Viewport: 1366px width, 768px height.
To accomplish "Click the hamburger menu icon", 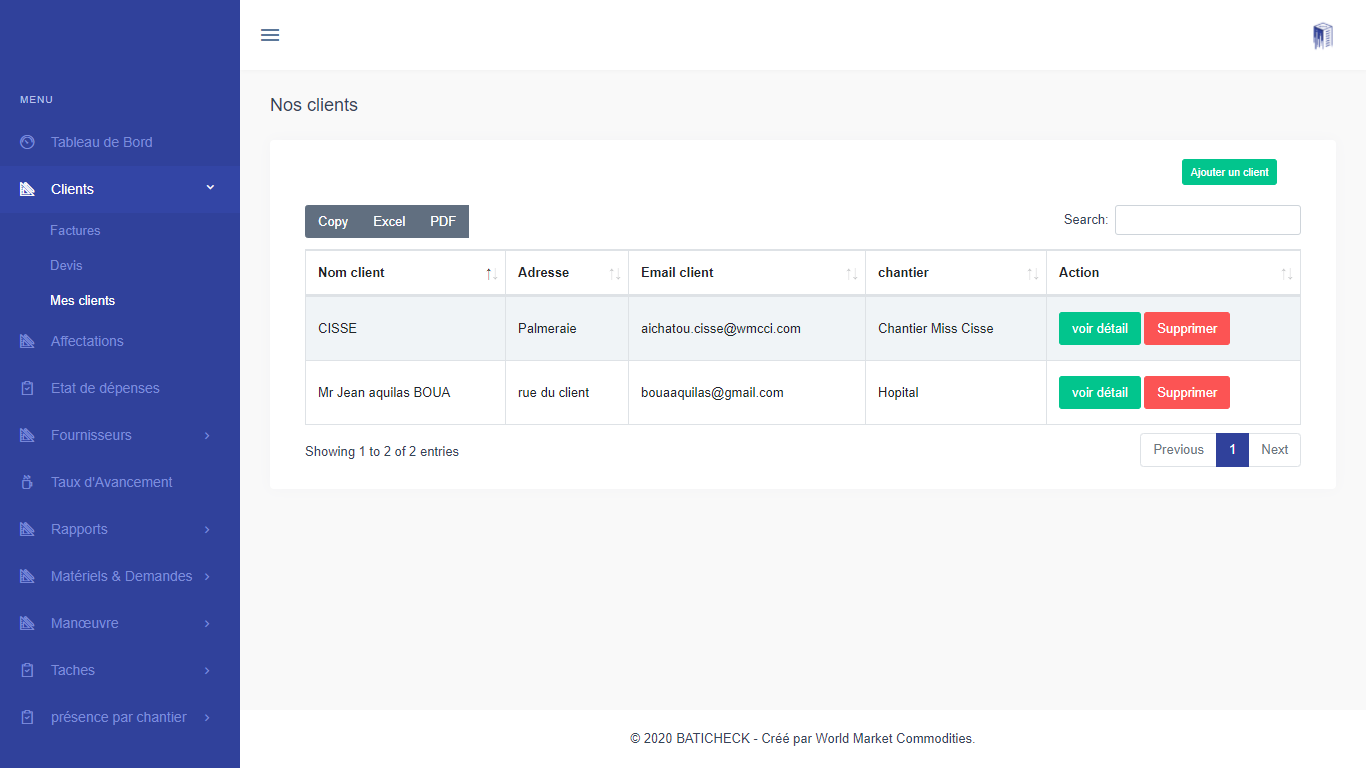I will coord(270,35).
